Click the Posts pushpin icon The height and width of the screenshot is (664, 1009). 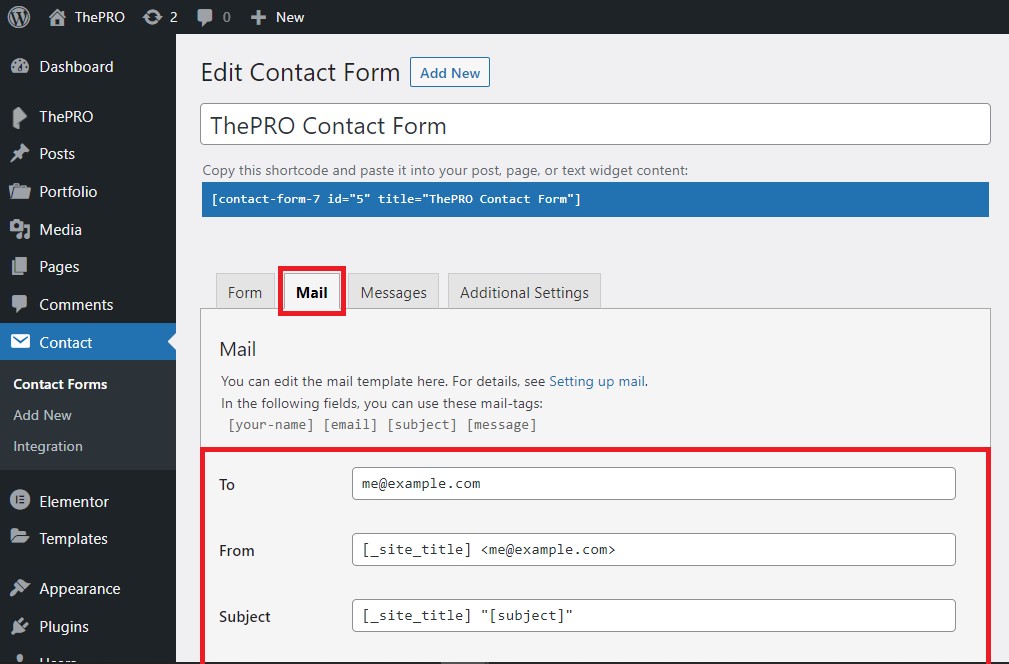pyautogui.click(x=20, y=153)
